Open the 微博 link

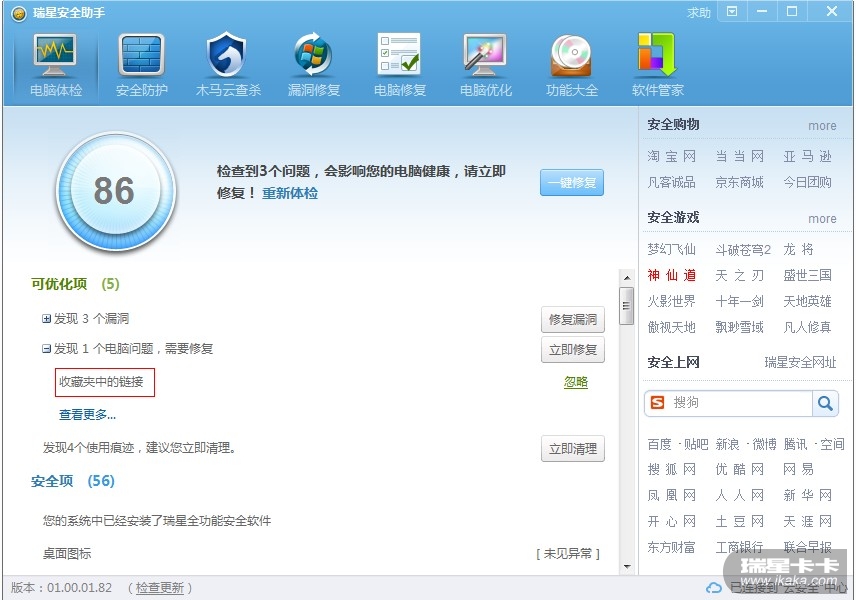tap(764, 444)
